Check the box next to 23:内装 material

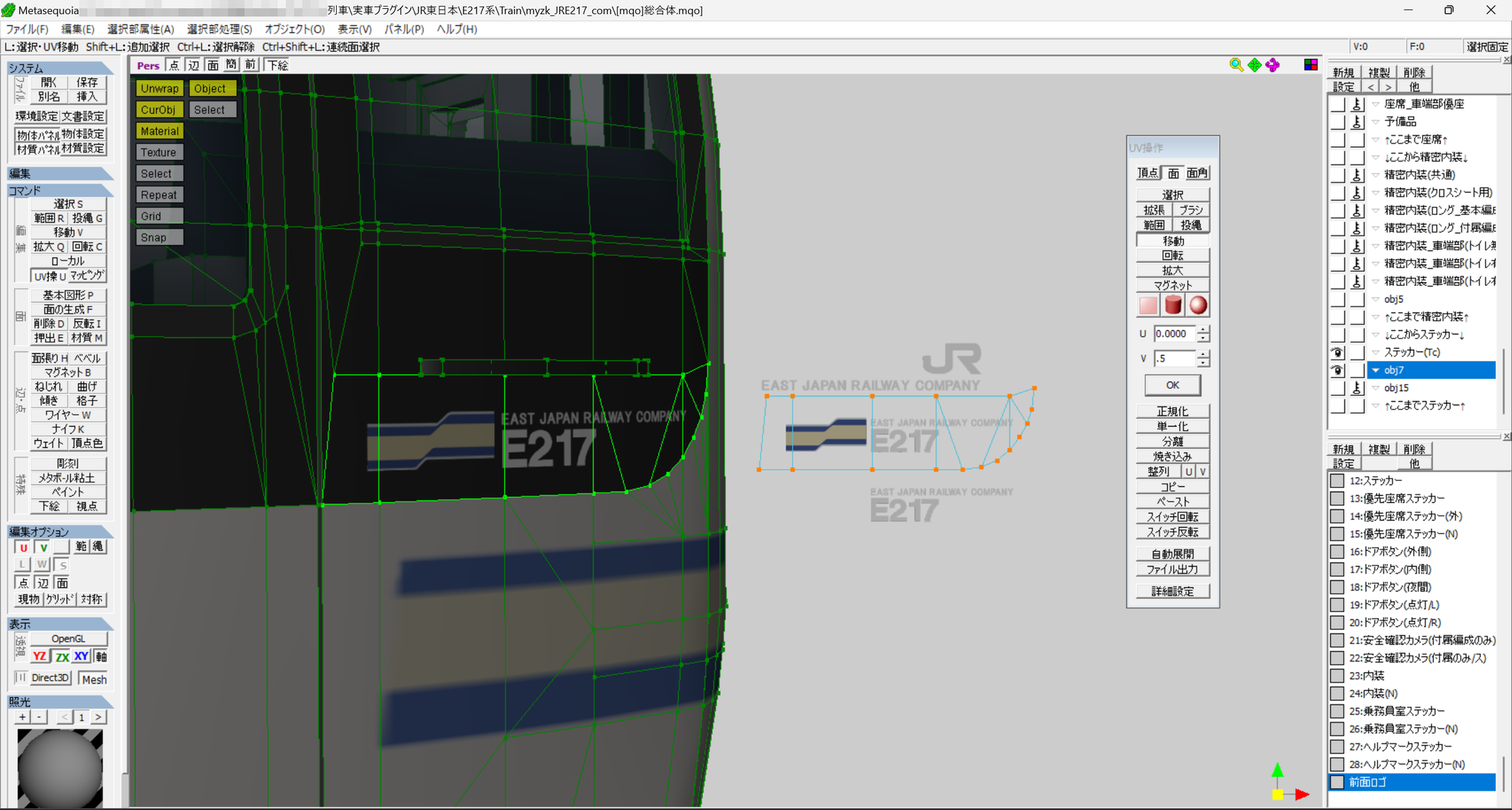(1337, 676)
